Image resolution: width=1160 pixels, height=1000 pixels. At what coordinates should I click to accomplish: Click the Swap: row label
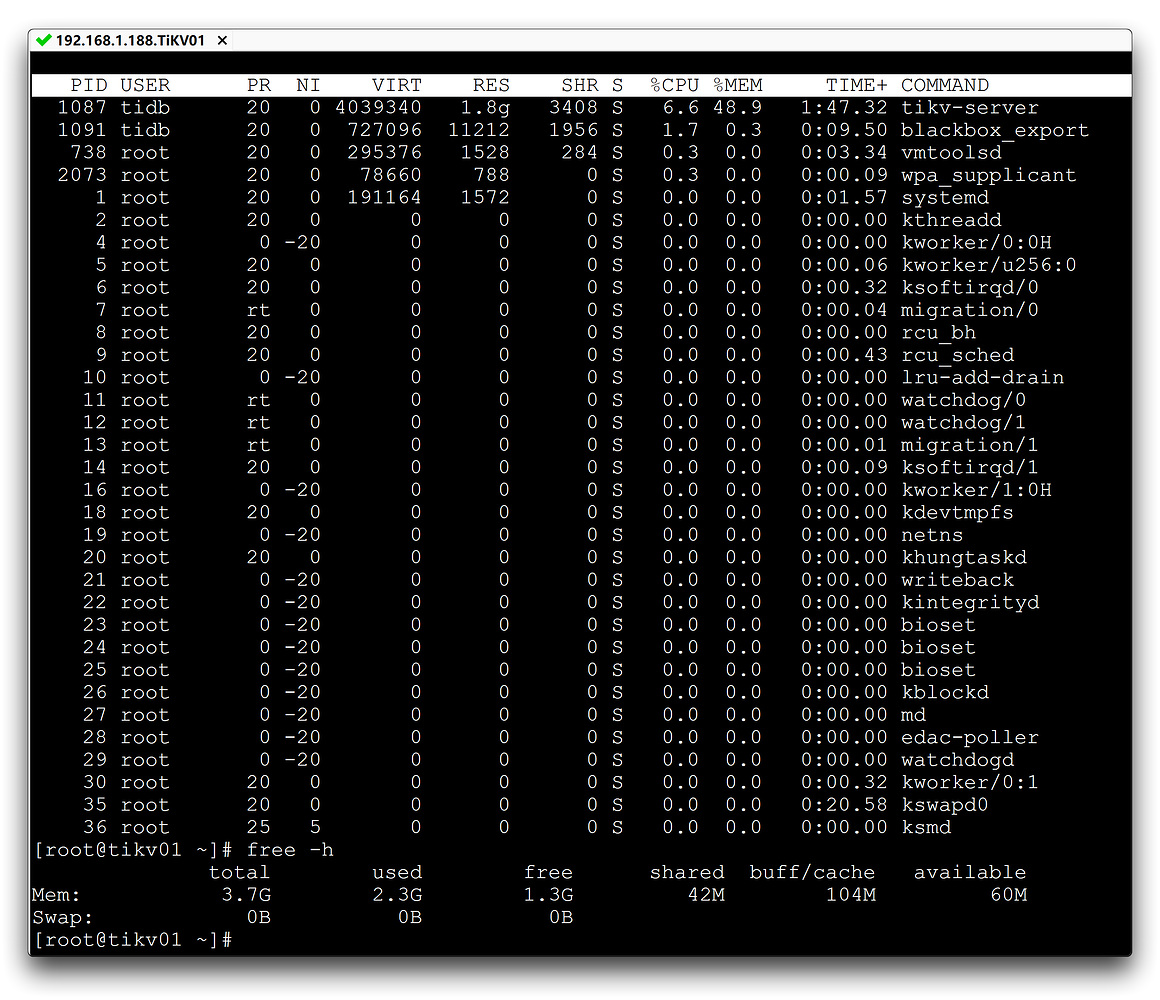pyautogui.click(x=64, y=917)
